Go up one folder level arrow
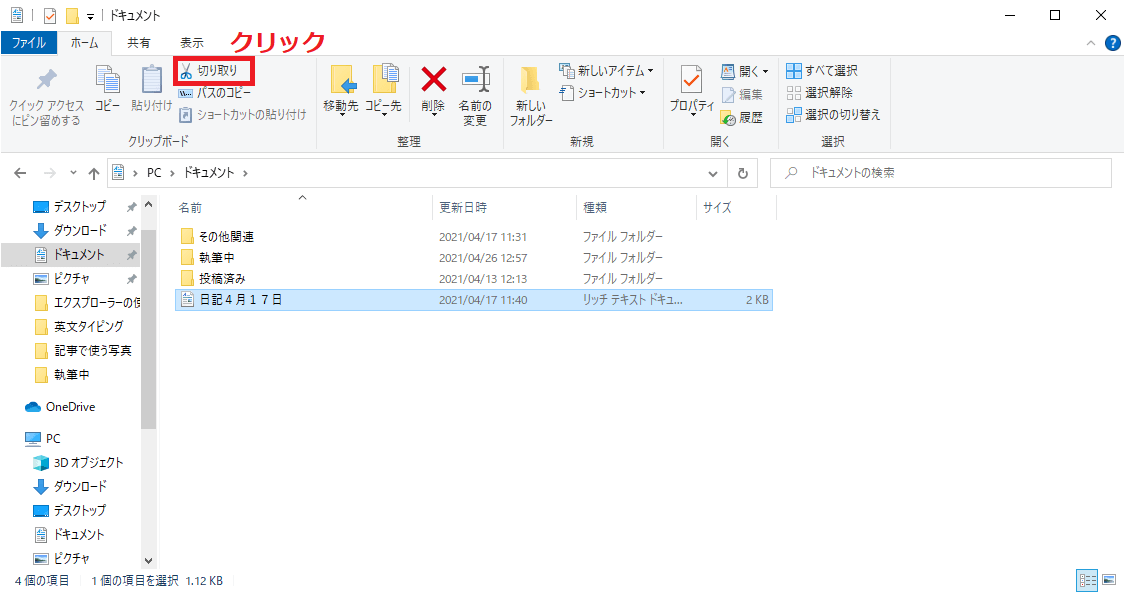Viewport: 1125px width, 593px height. click(x=94, y=173)
